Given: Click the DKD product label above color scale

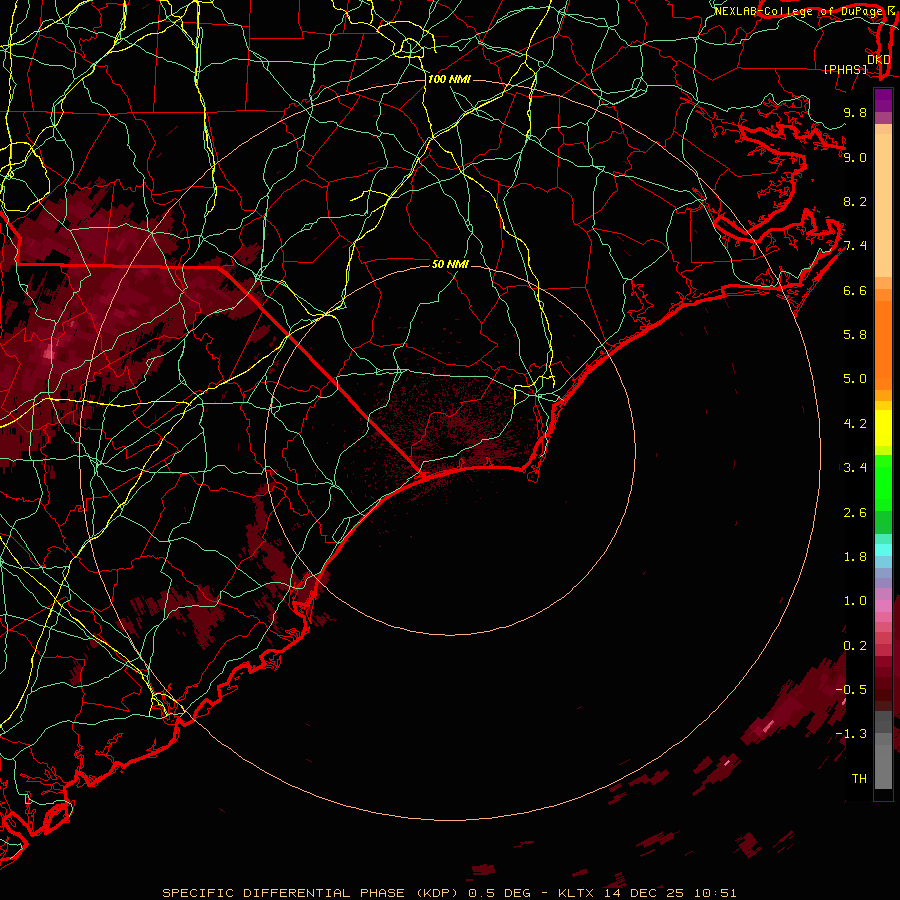Looking at the screenshot, I should 878,59.
